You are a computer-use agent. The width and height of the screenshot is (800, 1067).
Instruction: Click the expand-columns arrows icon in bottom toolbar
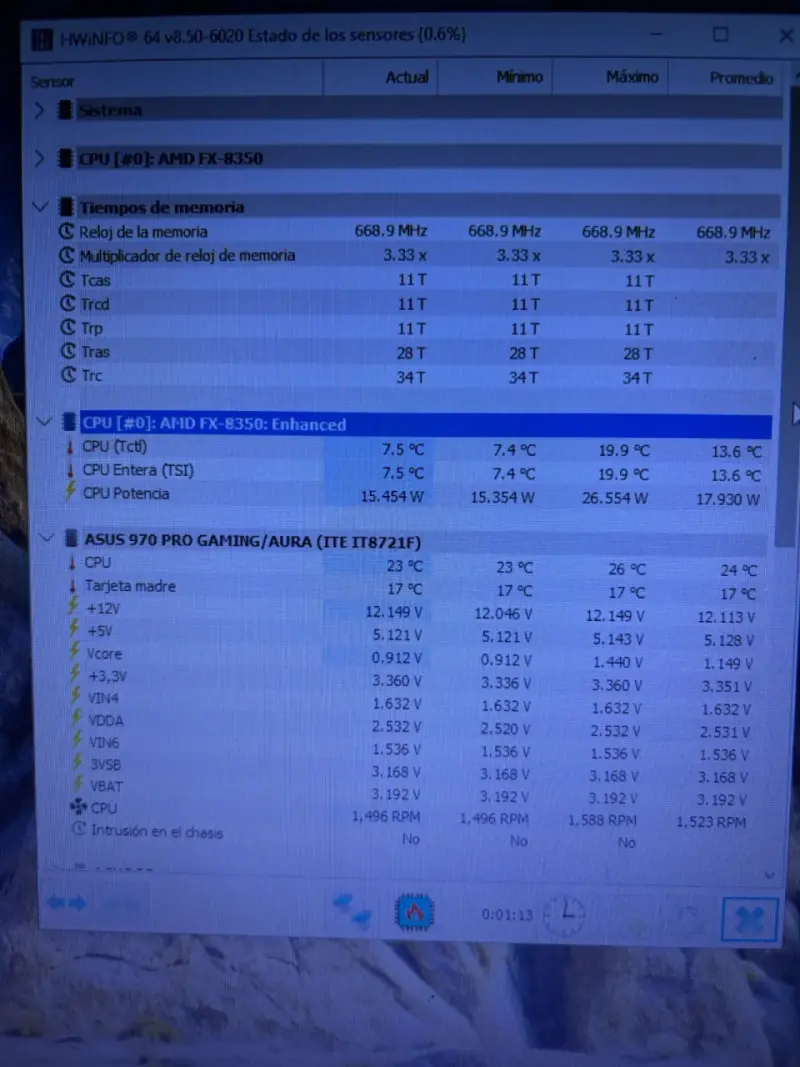(67, 903)
